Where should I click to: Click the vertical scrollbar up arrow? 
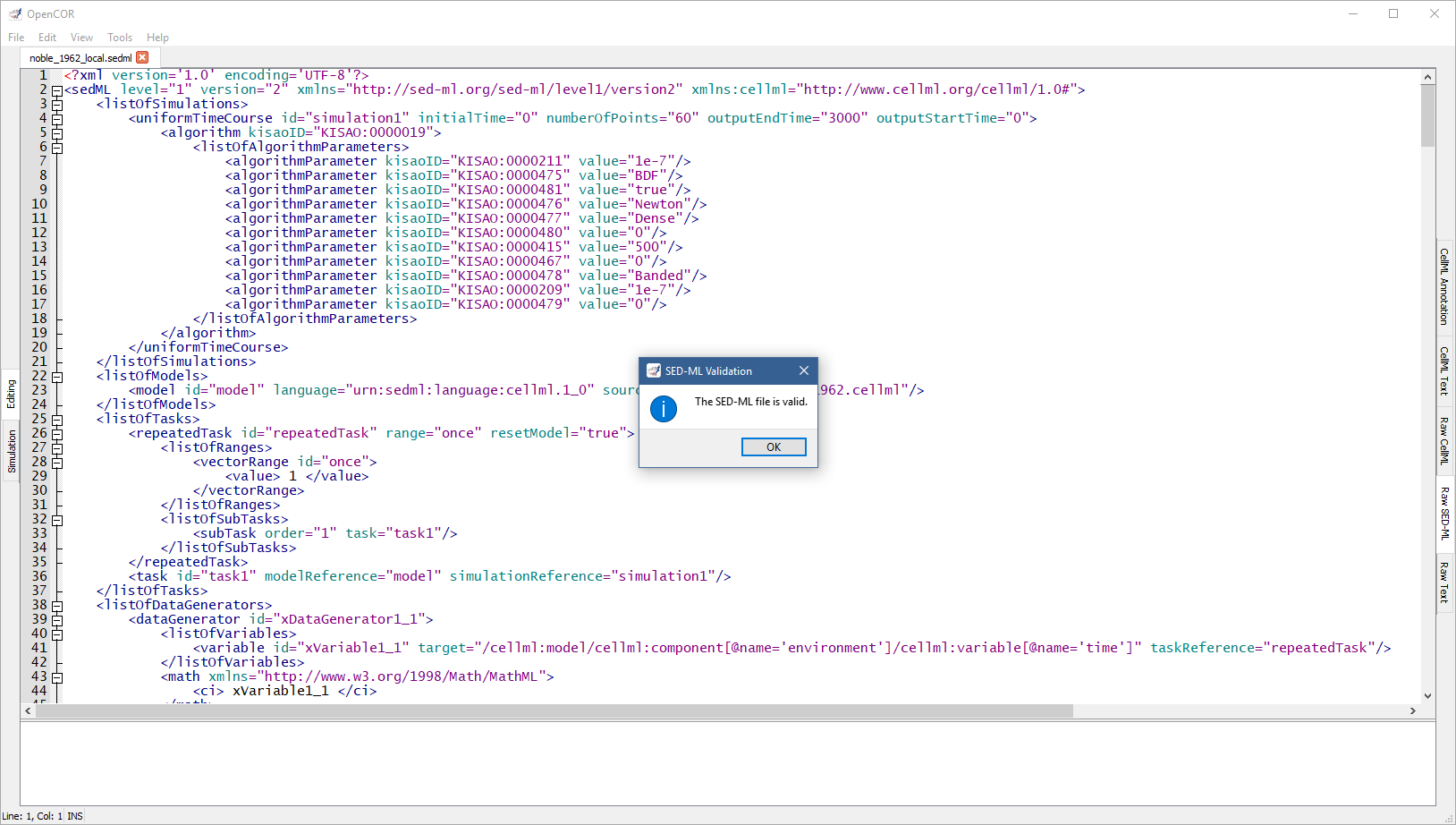[1427, 77]
